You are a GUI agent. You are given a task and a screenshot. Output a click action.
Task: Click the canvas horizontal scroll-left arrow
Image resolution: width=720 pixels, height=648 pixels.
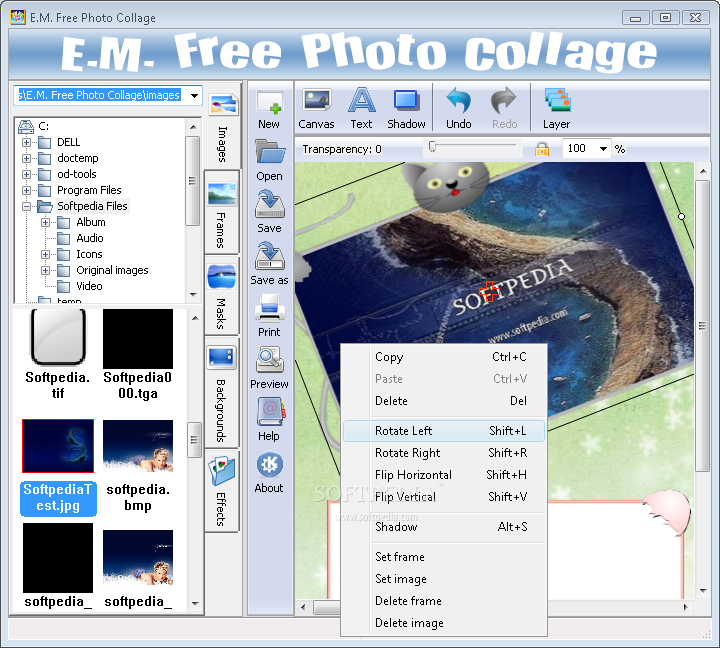[303, 607]
